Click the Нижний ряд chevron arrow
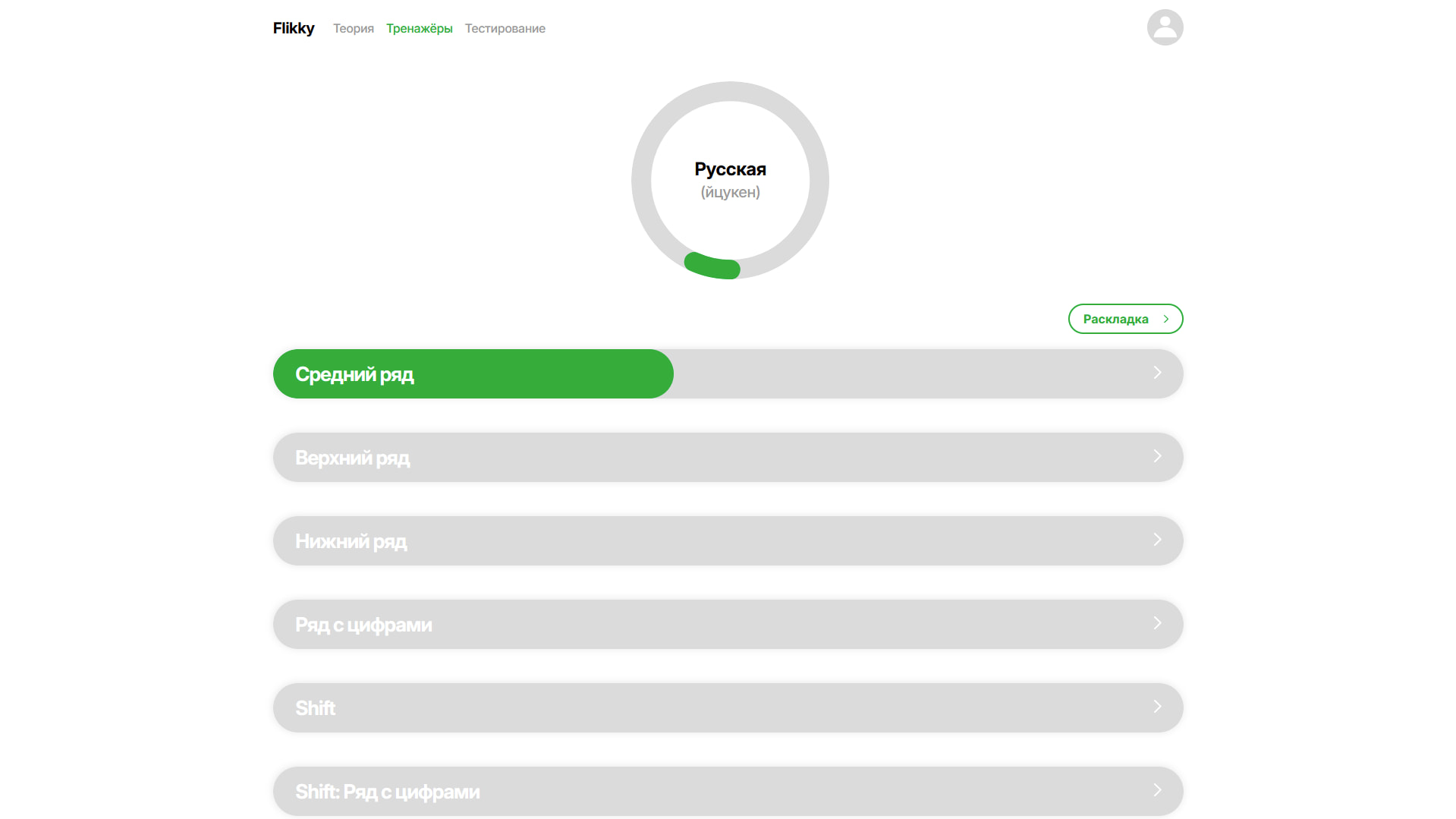This screenshot has height=819, width=1456. pyautogui.click(x=1157, y=540)
